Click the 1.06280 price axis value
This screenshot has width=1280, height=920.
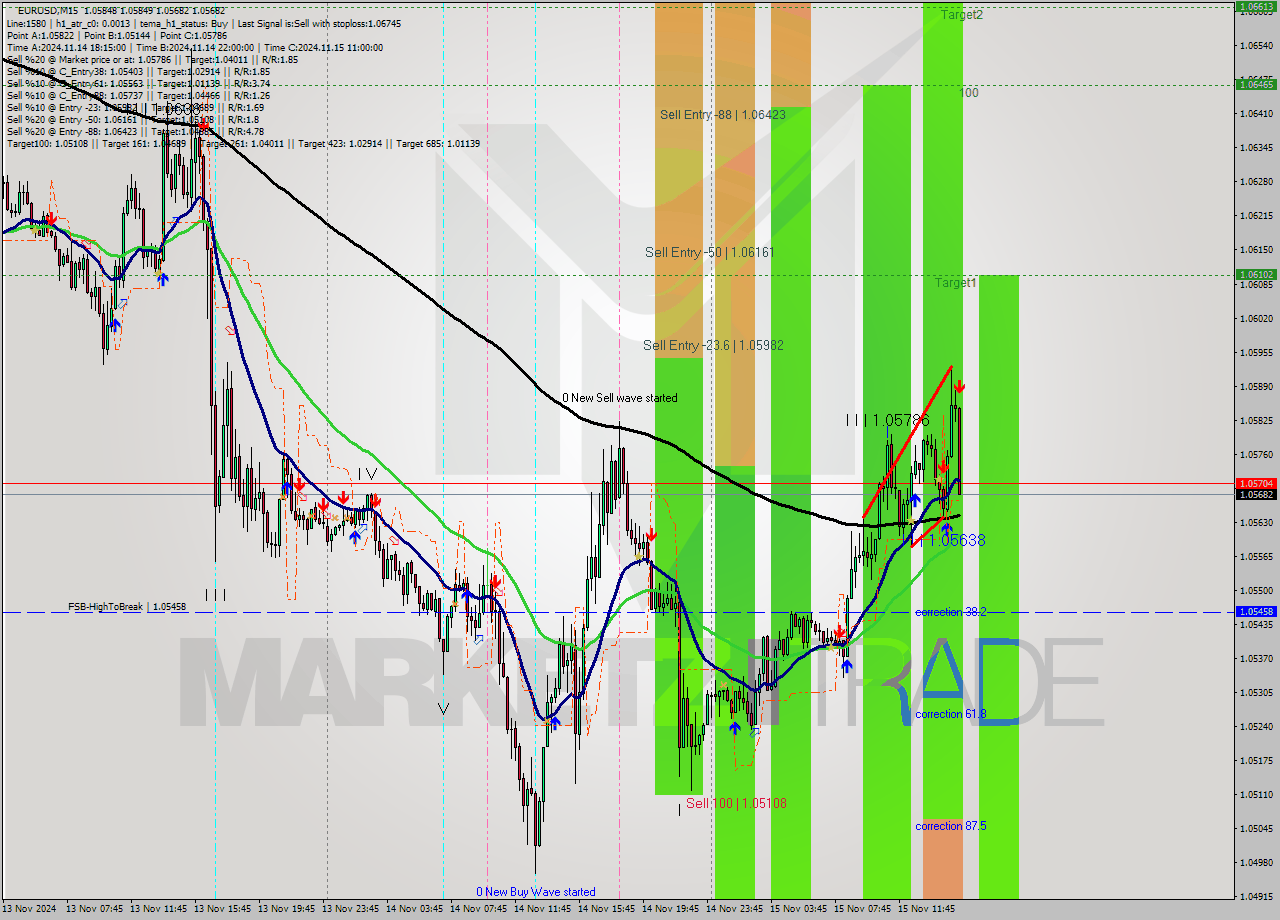pos(1255,181)
